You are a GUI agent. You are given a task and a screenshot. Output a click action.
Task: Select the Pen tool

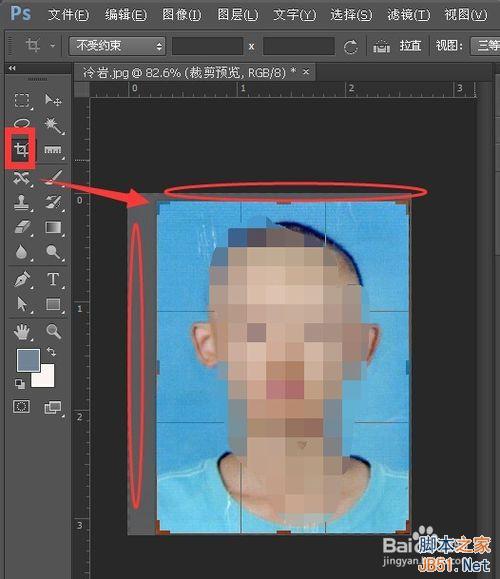[x=22, y=279]
